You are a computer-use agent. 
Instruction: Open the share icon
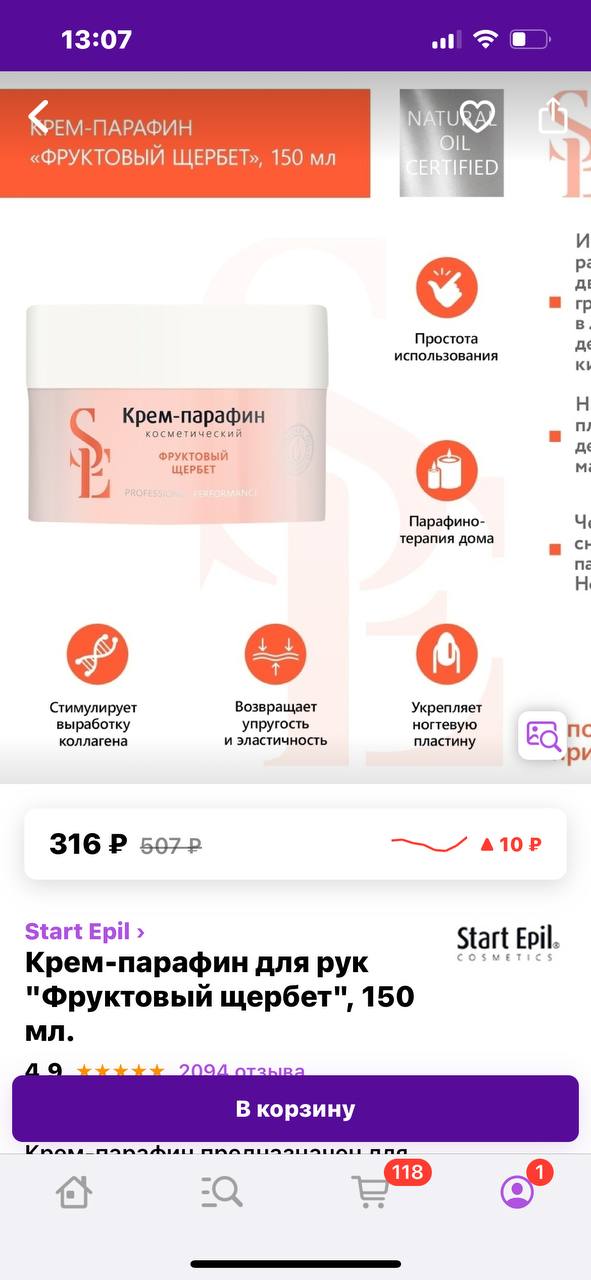(552, 117)
